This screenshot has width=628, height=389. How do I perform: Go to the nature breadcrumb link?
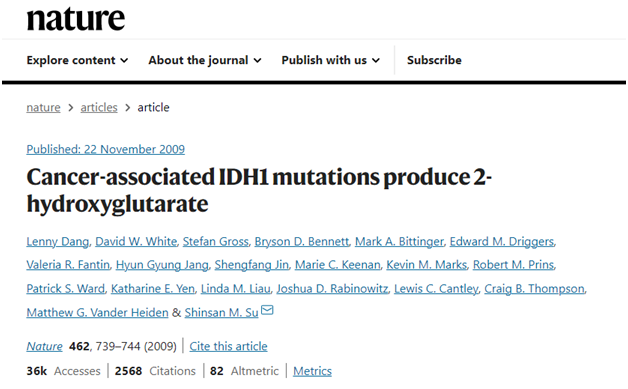tap(43, 107)
